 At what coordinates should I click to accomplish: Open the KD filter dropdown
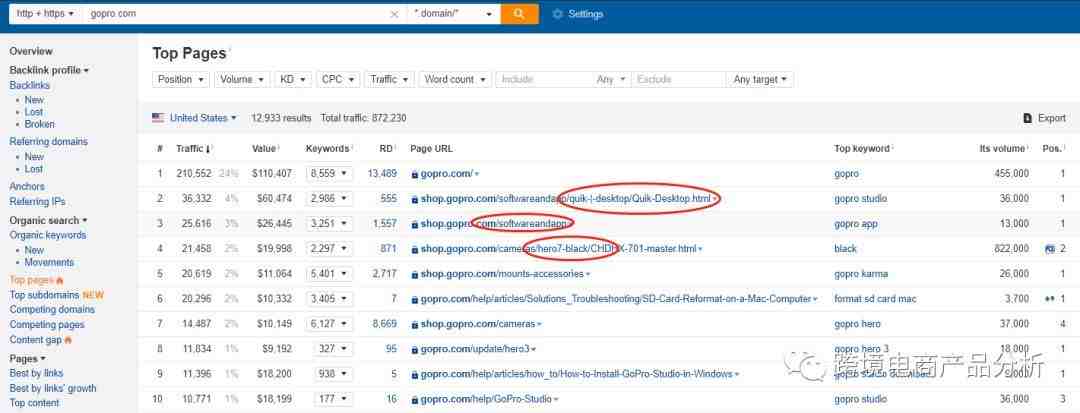293,79
